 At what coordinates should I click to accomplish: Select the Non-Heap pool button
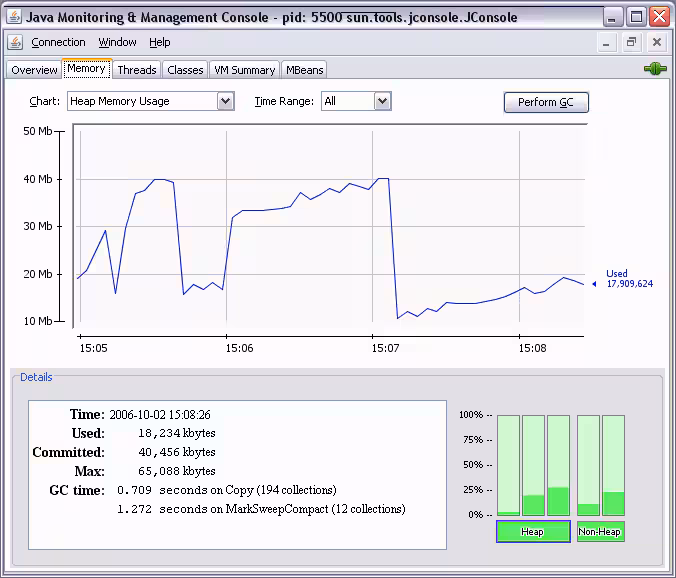pos(600,531)
